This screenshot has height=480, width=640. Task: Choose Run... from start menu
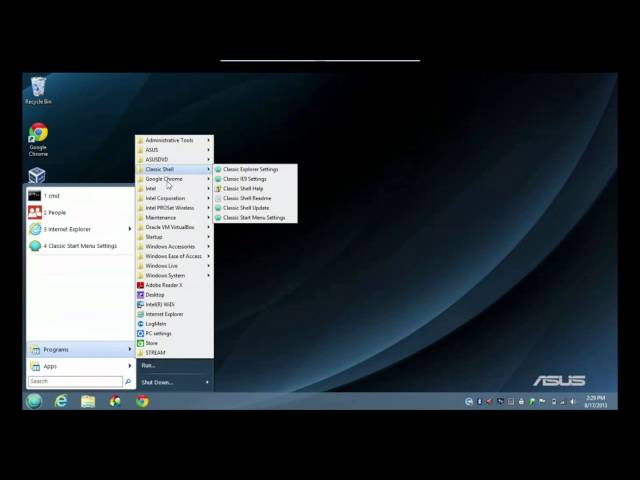coord(174,365)
